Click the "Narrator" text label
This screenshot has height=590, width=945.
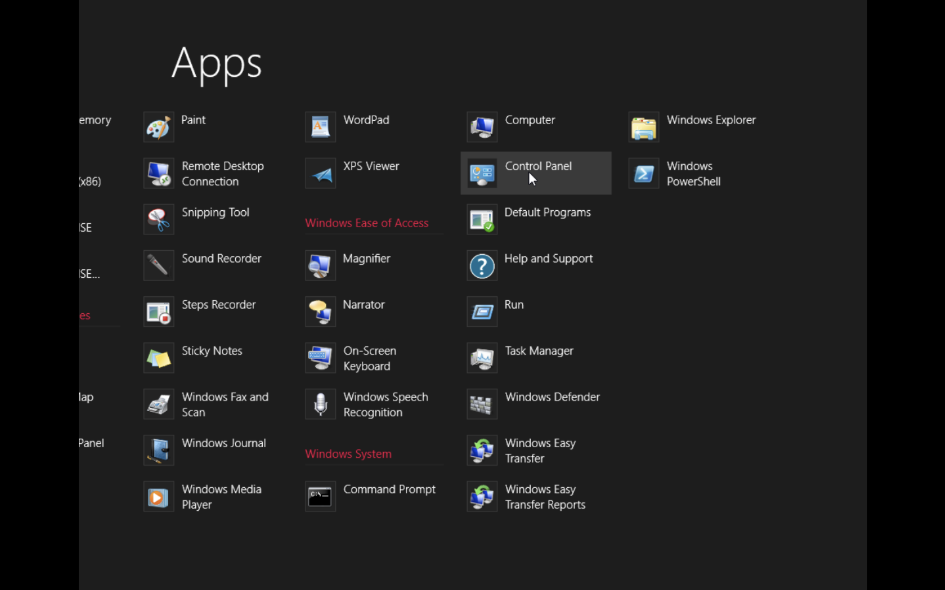click(363, 304)
